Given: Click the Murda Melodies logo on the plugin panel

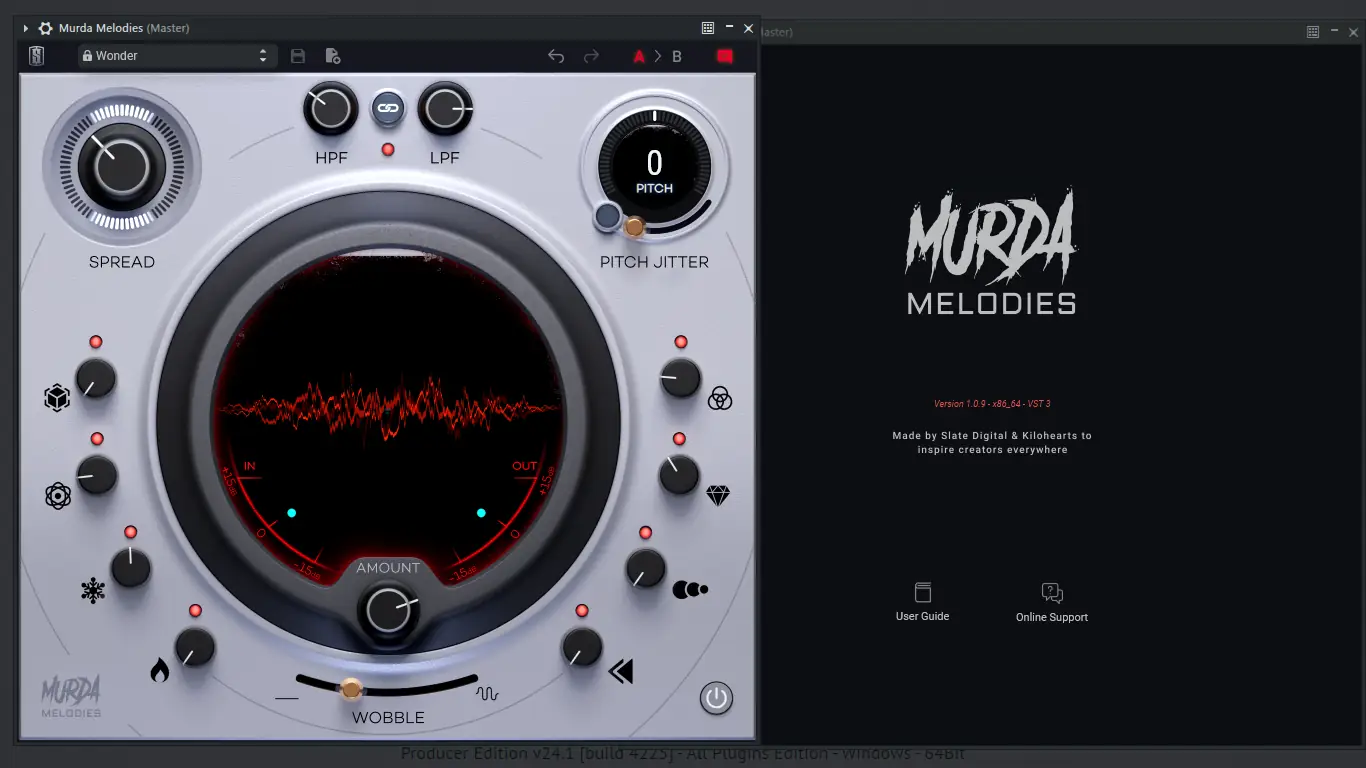Looking at the screenshot, I should (71, 696).
